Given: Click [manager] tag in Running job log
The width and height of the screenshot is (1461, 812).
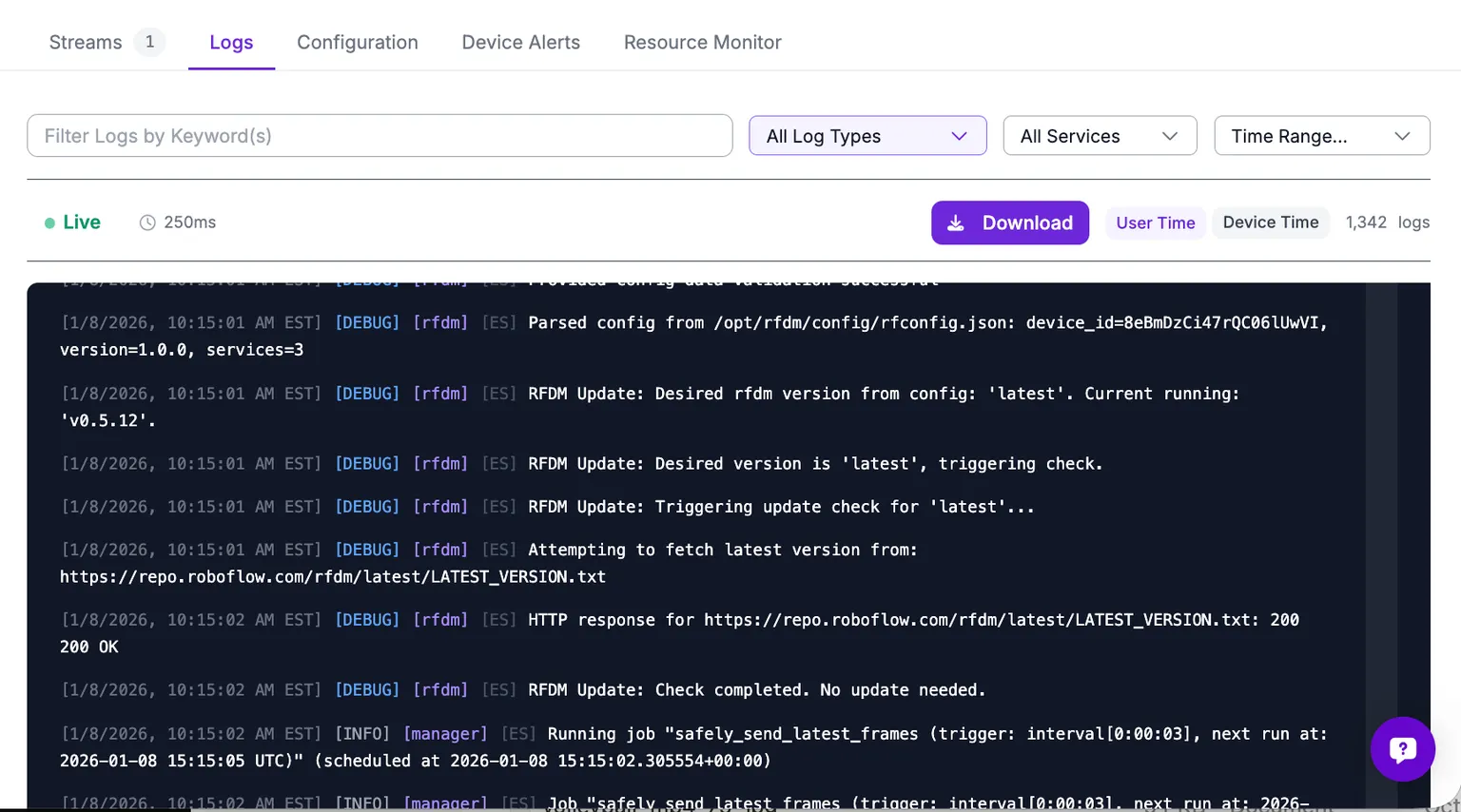Looking at the screenshot, I should click(445, 734).
